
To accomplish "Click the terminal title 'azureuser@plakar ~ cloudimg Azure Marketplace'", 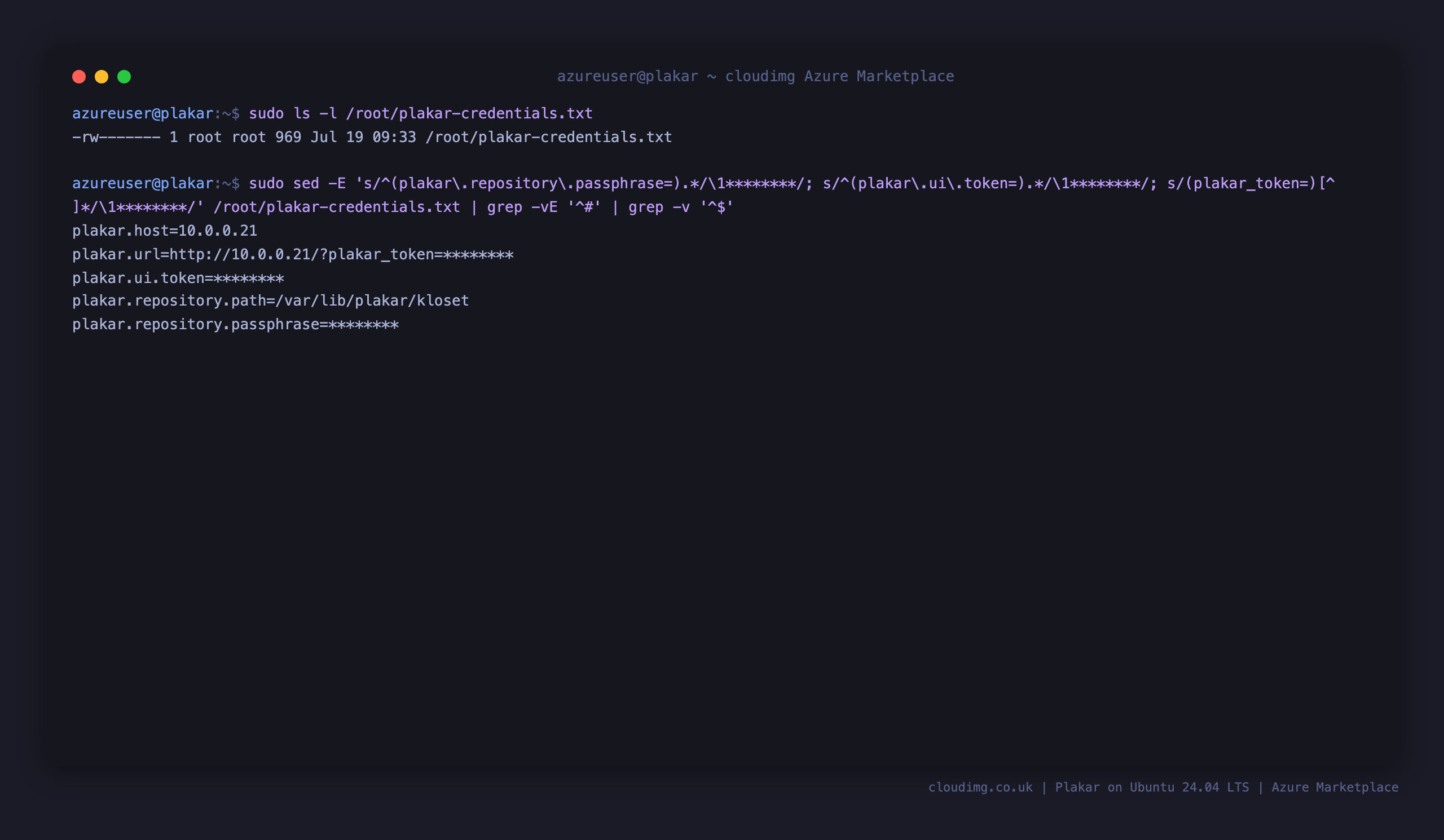I will pos(755,76).
